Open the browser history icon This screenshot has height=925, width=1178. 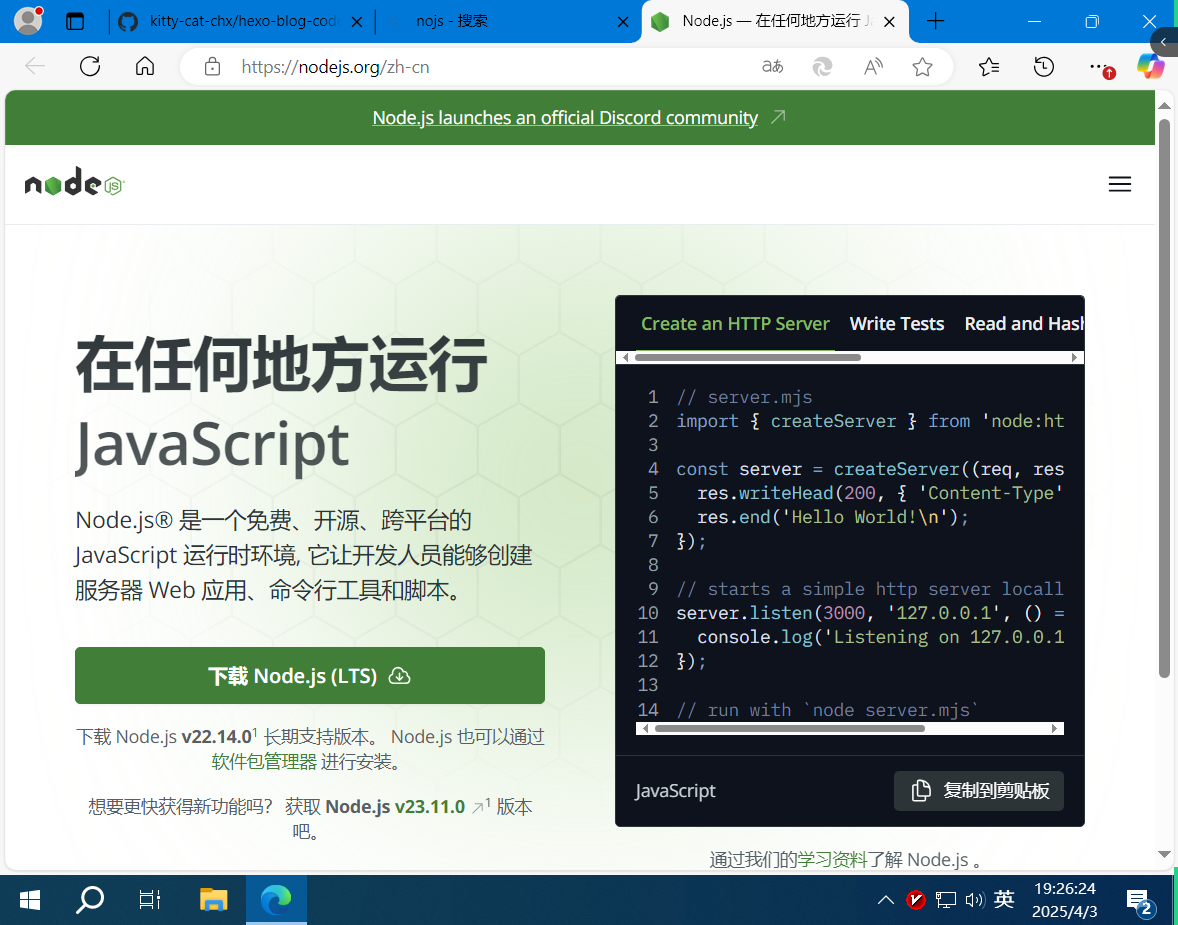point(1044,67)
